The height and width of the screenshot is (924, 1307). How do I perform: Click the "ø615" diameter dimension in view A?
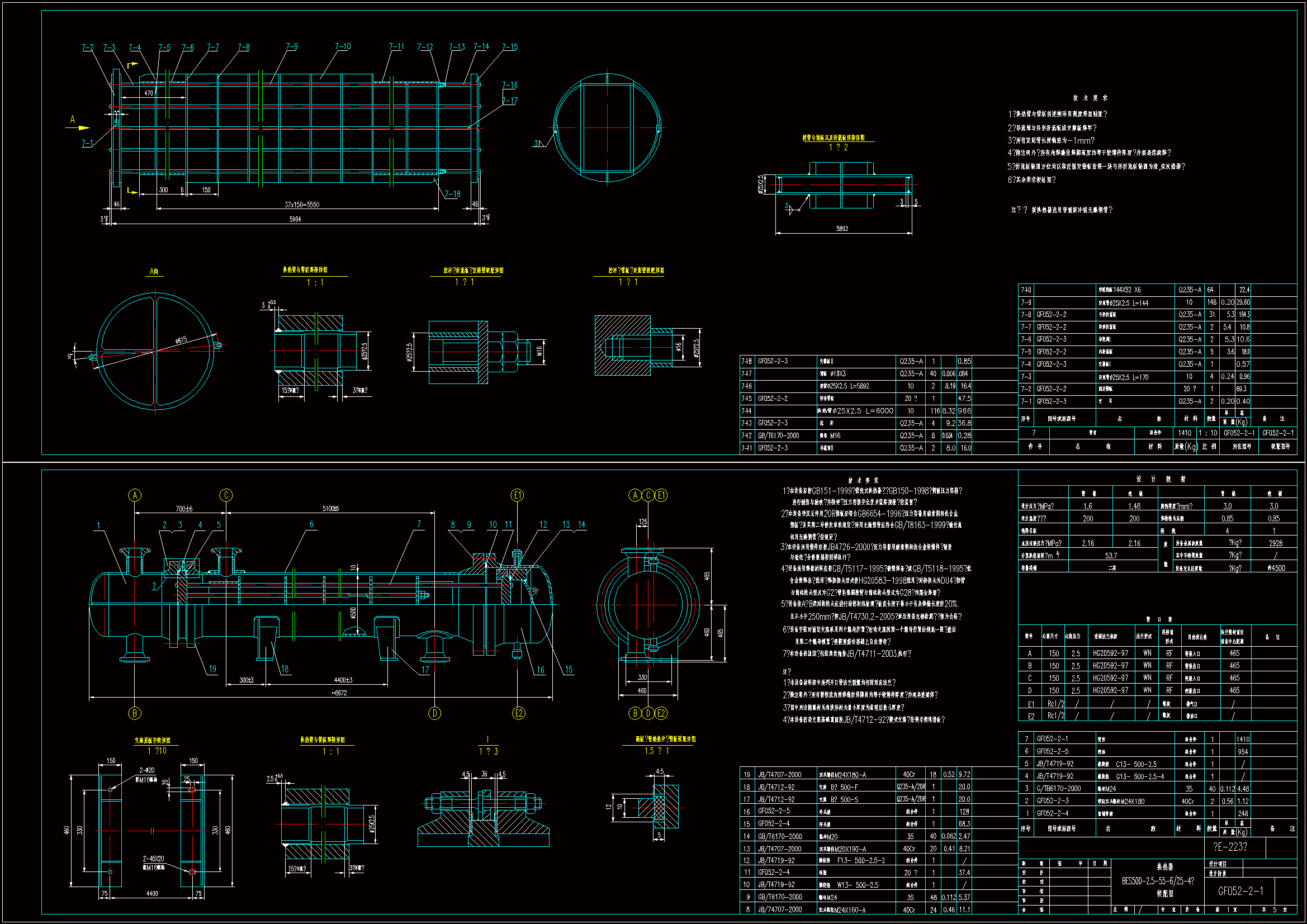(x=181, y=340)
